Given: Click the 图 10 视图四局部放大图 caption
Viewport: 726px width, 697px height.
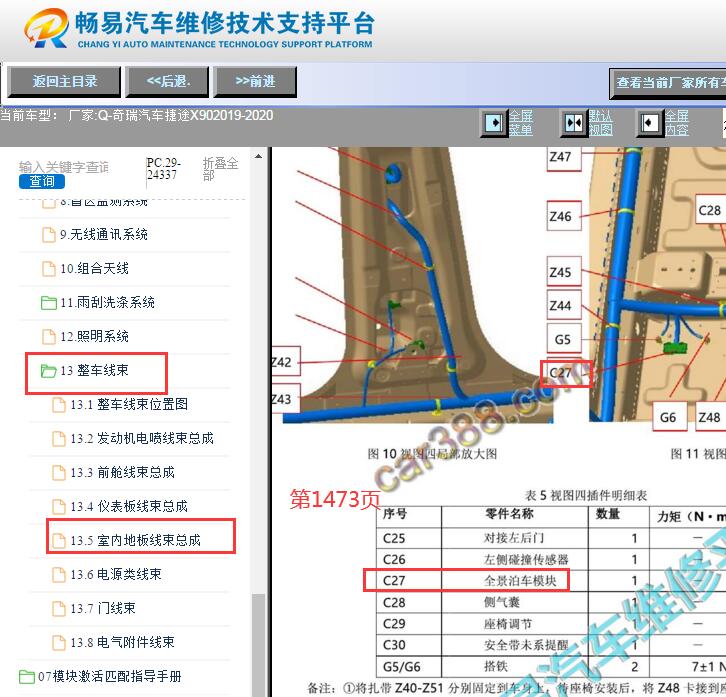Looking at the screenshot, I should coord(432,454).
